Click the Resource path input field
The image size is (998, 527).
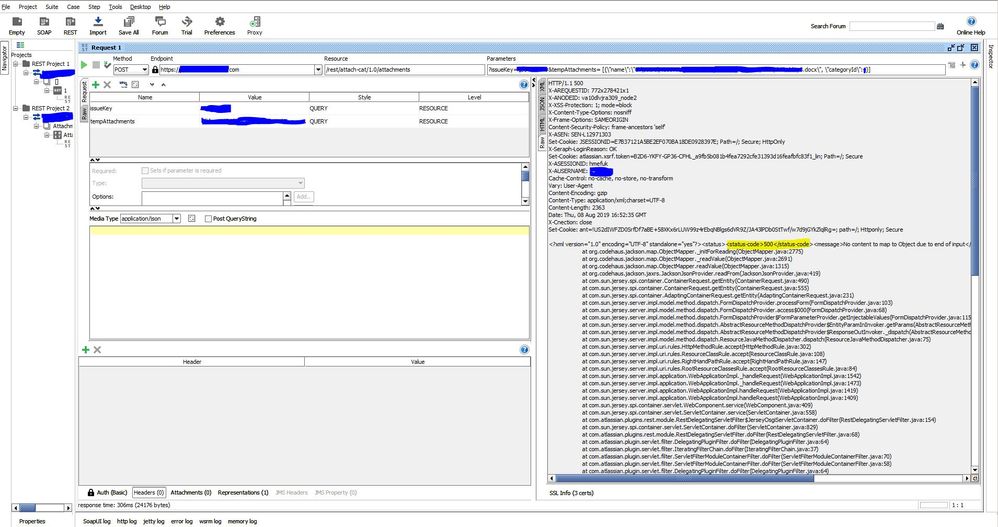click(404, 69)
